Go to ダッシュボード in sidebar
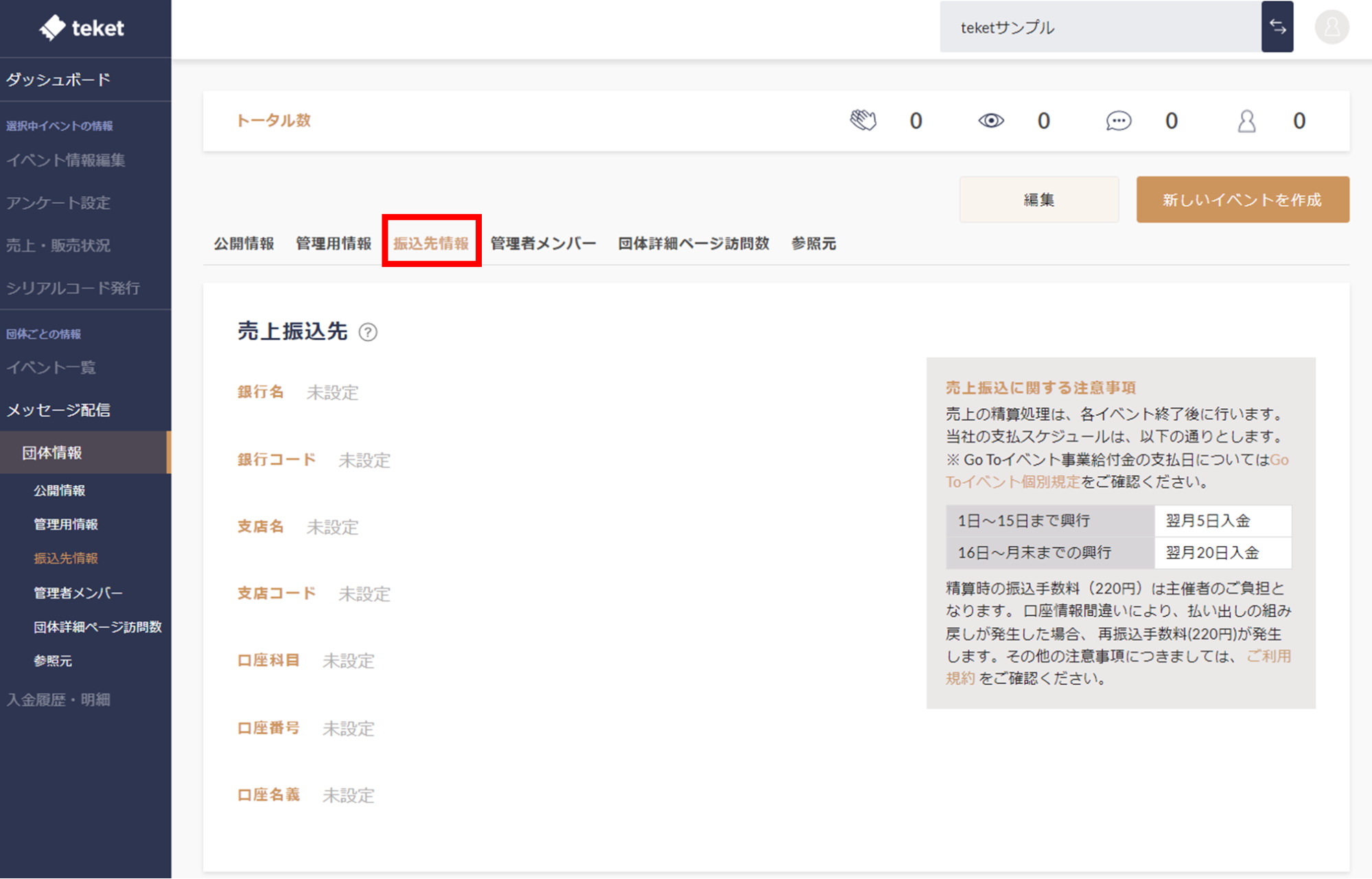Image resolution: width=1372 pixels, height=879 pixels. pyautogui.click(x=58, y=80)
